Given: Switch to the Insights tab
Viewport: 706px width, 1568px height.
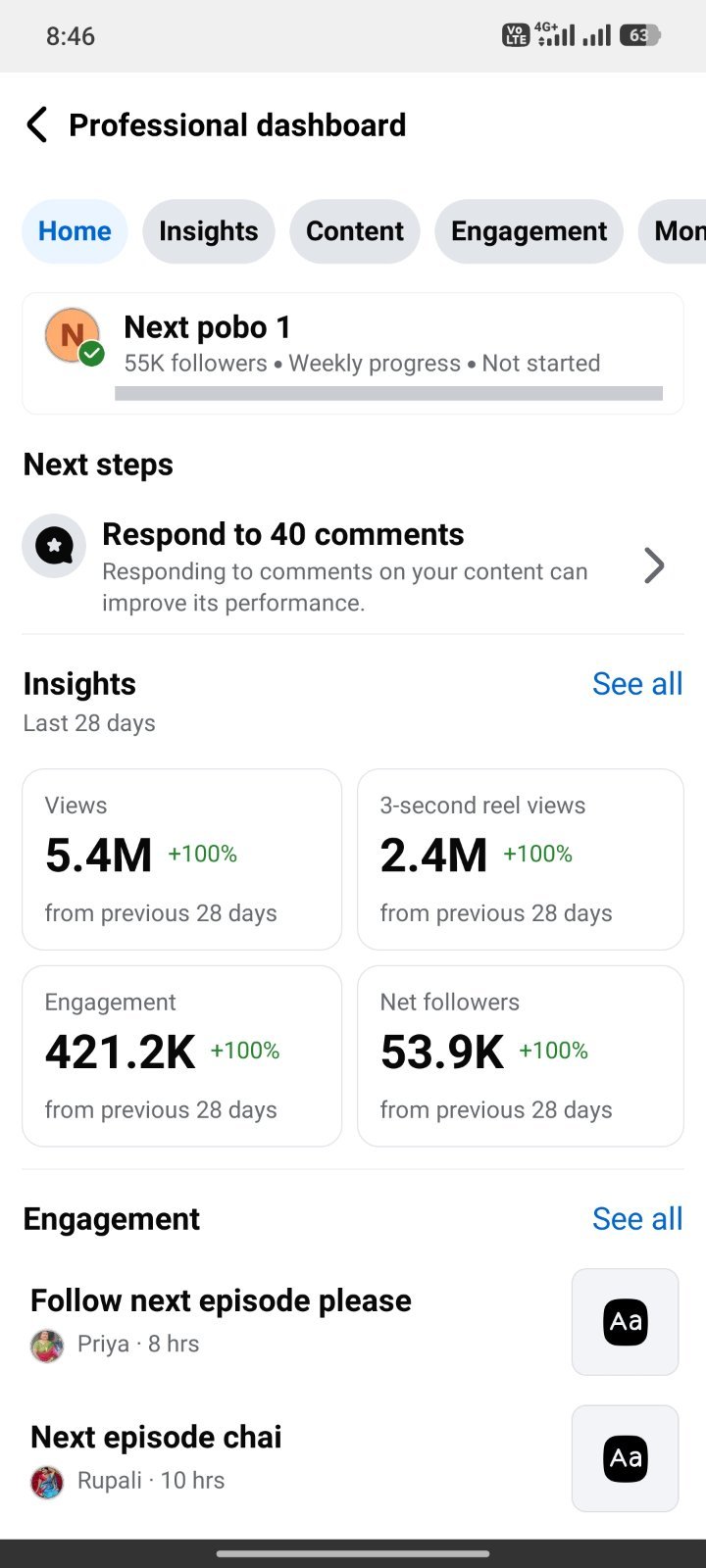Looking at the screenshot, I should pyautogui.click(x=209, y=231).
